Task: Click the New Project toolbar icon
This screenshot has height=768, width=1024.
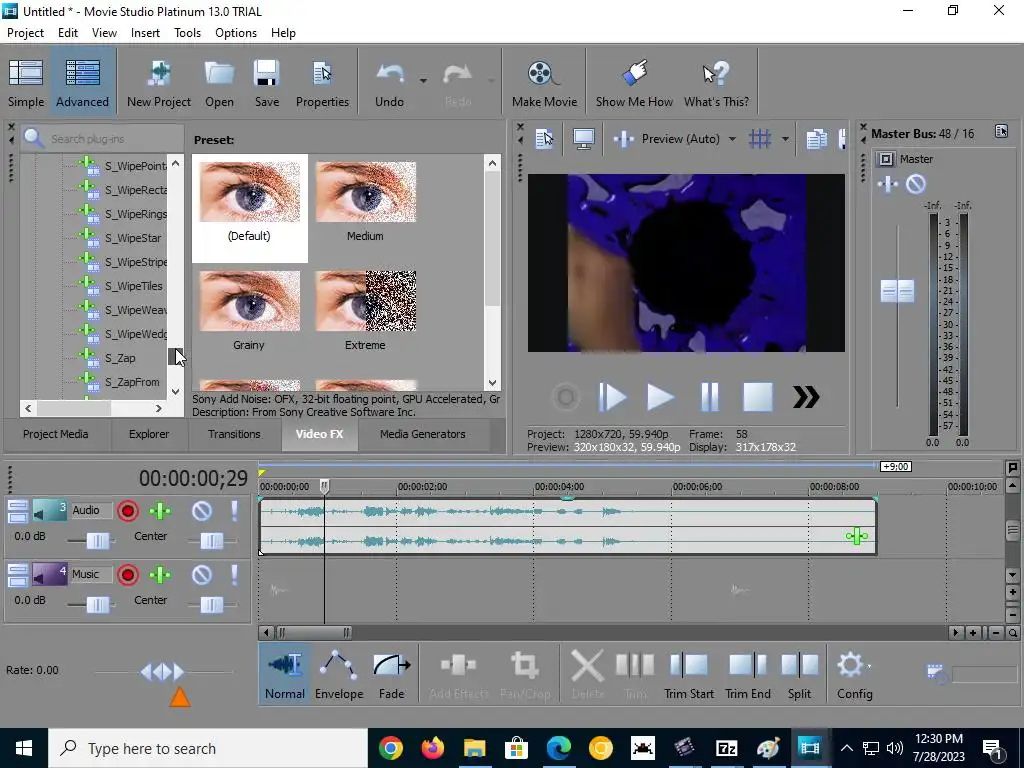Action: point(159,83)
